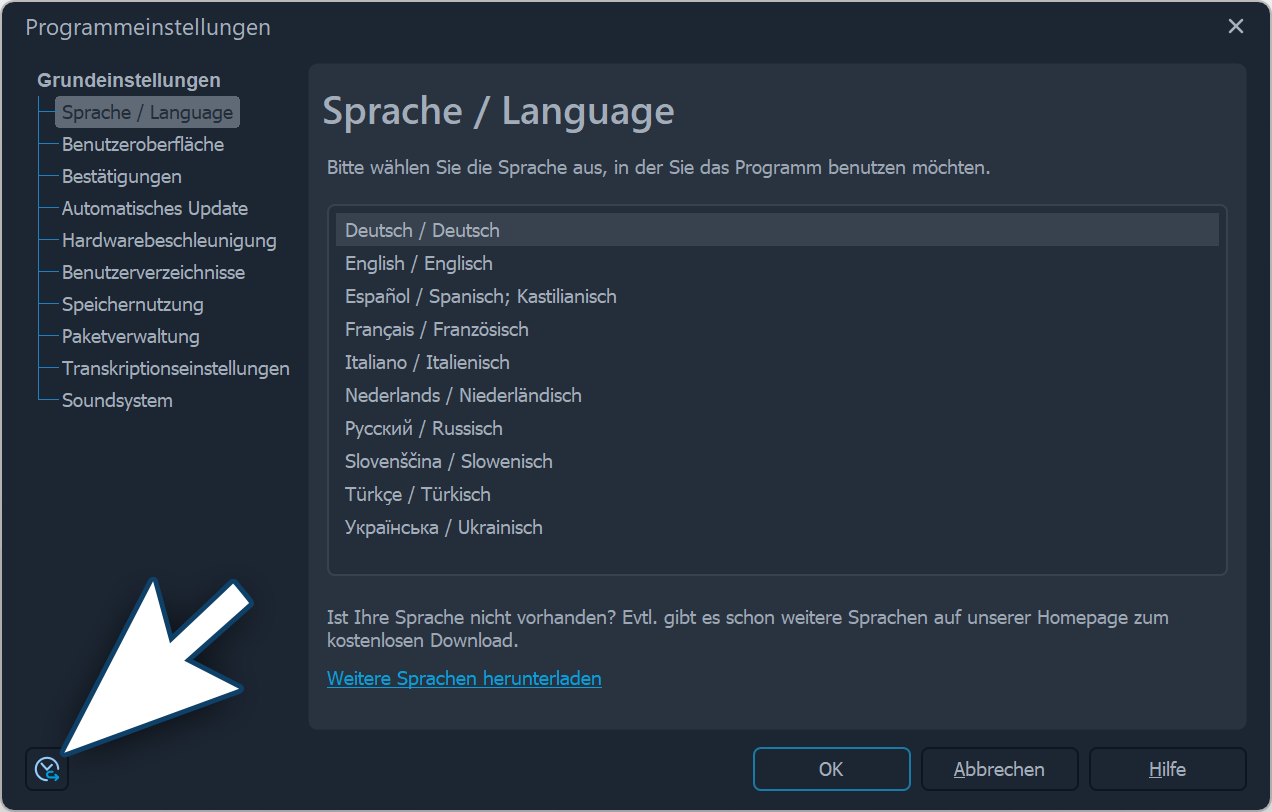Select English as program language

(x=418, y=263)
